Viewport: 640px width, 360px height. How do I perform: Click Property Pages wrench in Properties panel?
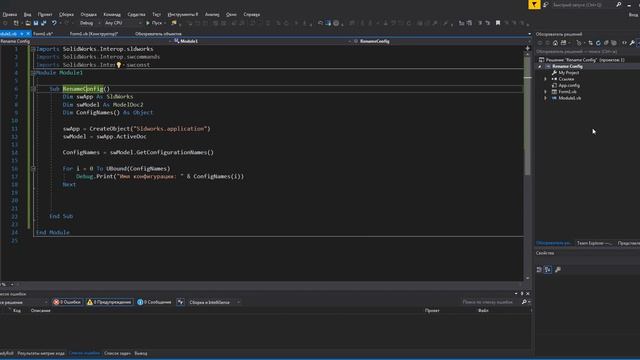pos(558,270)
